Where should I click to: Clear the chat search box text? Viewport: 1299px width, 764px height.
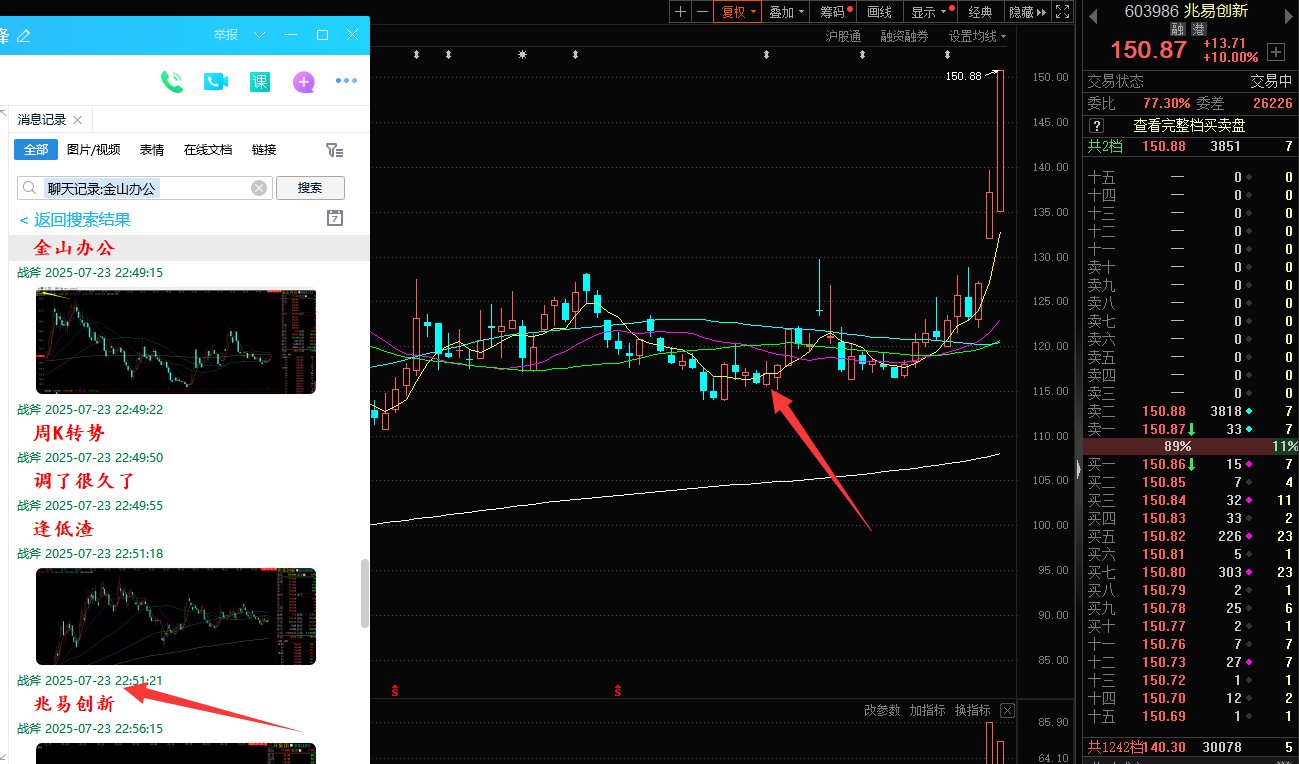tap(259, 188)
